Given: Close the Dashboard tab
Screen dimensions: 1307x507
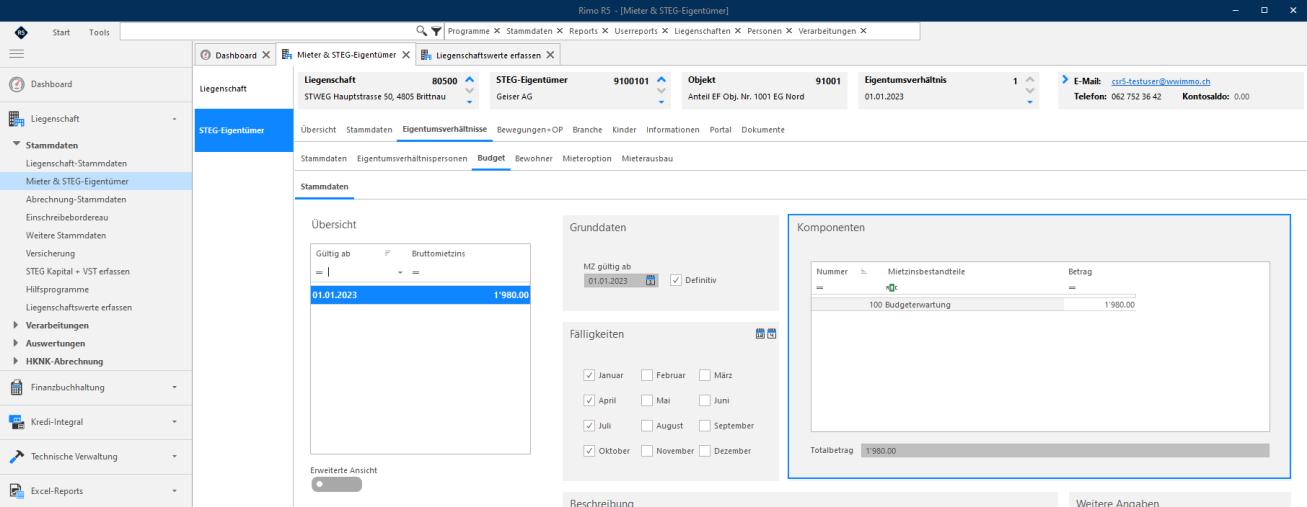Looking at the screenshot, I should 266,55.
